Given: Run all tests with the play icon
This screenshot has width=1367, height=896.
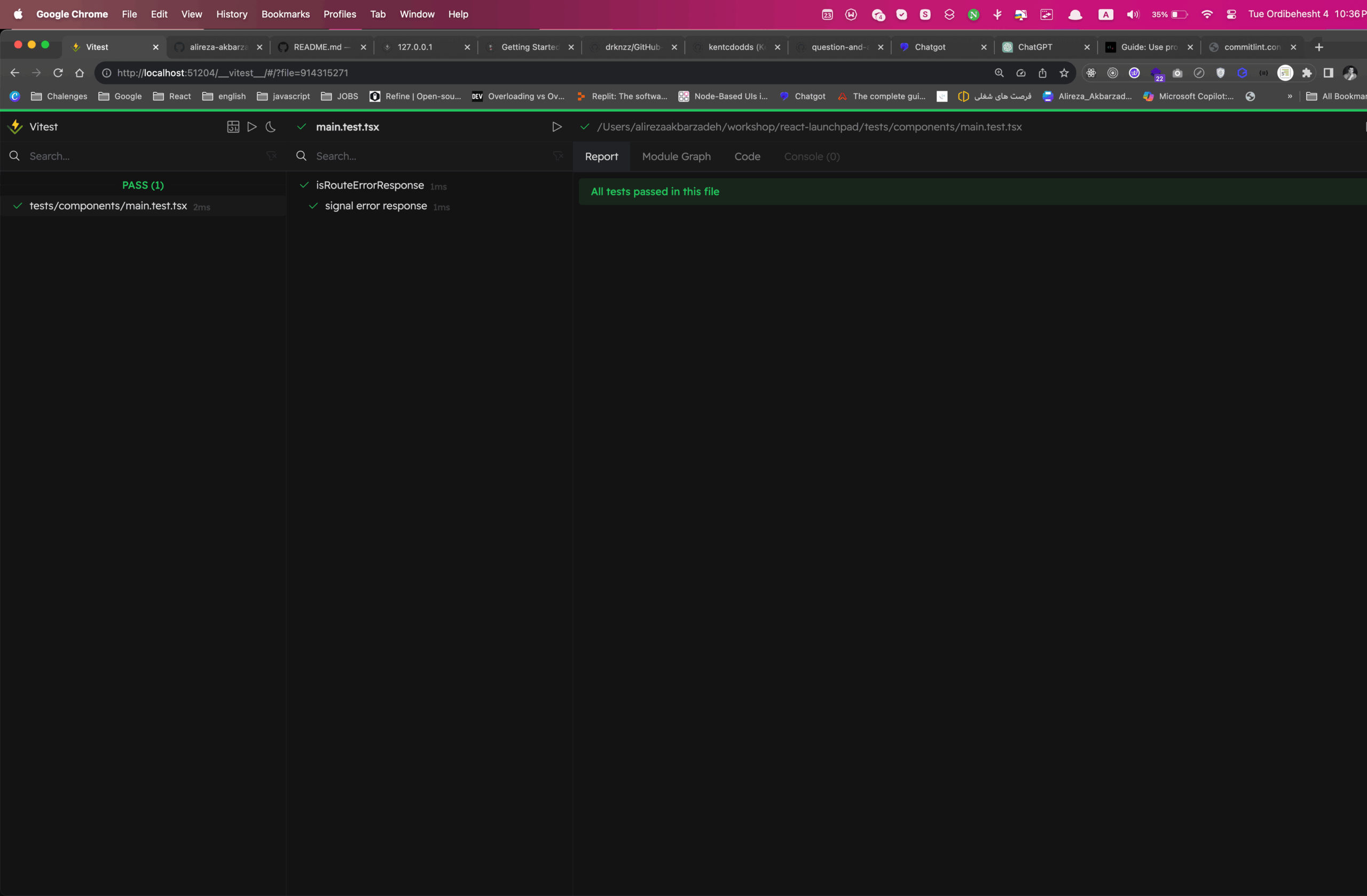Looking at the screenshot, I should (x=252, y=127).
